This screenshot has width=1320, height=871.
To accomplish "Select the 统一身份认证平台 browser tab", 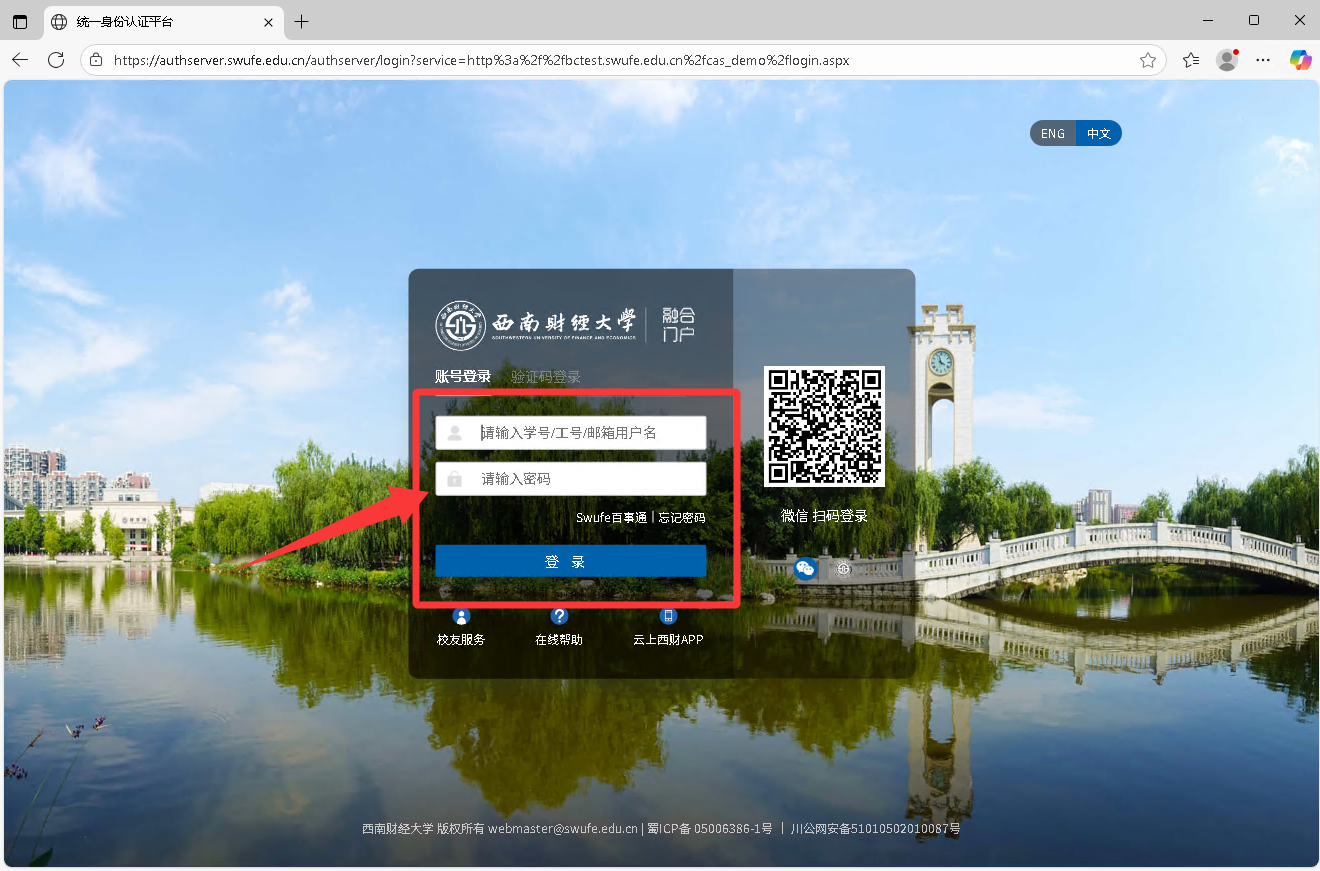I will coord(163,21).
